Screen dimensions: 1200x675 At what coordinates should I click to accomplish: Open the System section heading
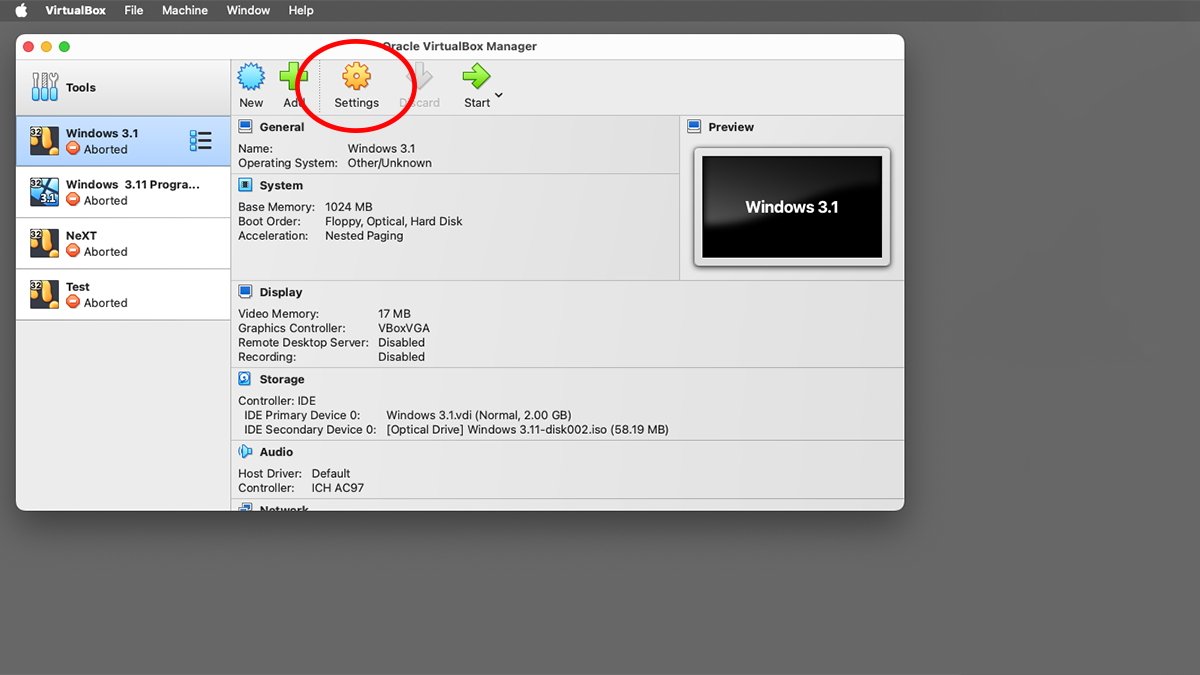[281, 185]
